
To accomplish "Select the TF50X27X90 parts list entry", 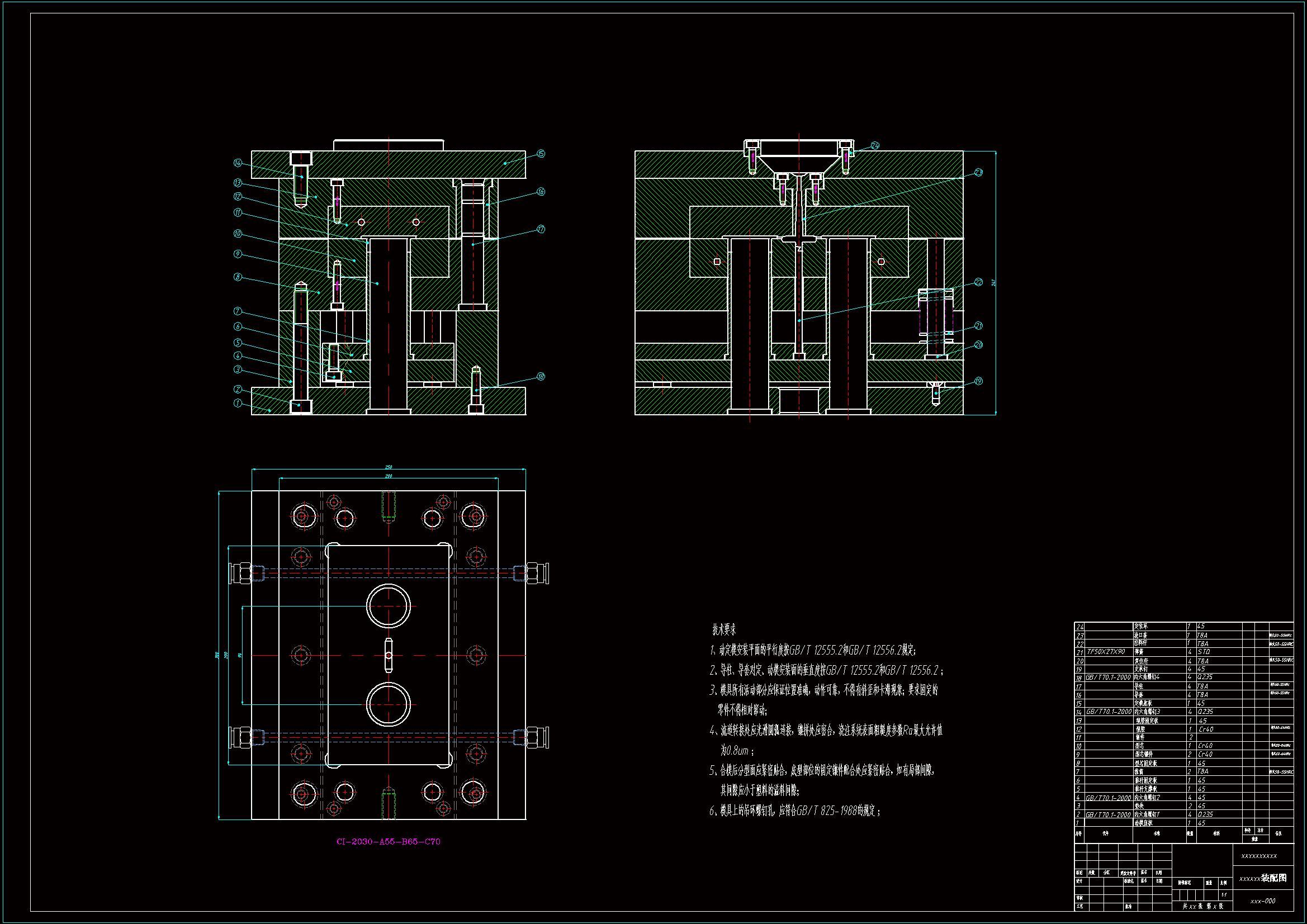I will 1106,652.
